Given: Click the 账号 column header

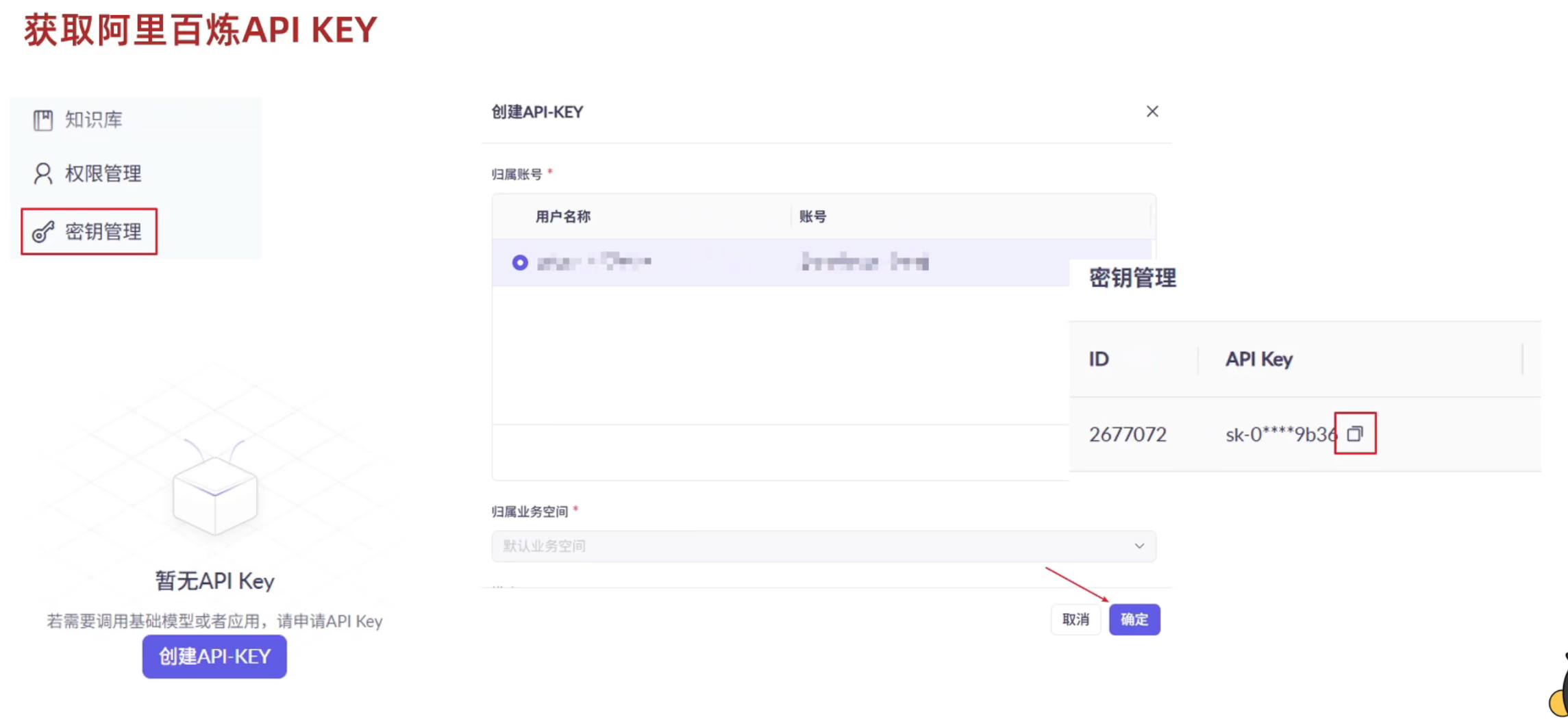Looking at the screenshot, I should coord(812,216).
